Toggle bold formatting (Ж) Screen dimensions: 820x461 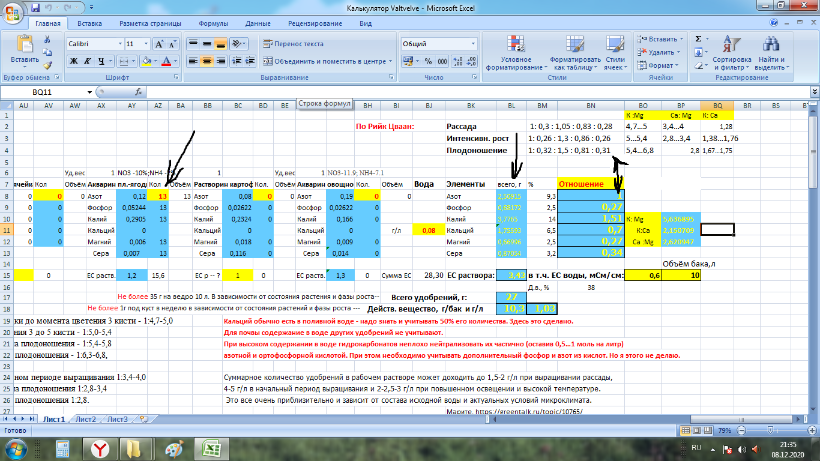click(x=73, y=61)
